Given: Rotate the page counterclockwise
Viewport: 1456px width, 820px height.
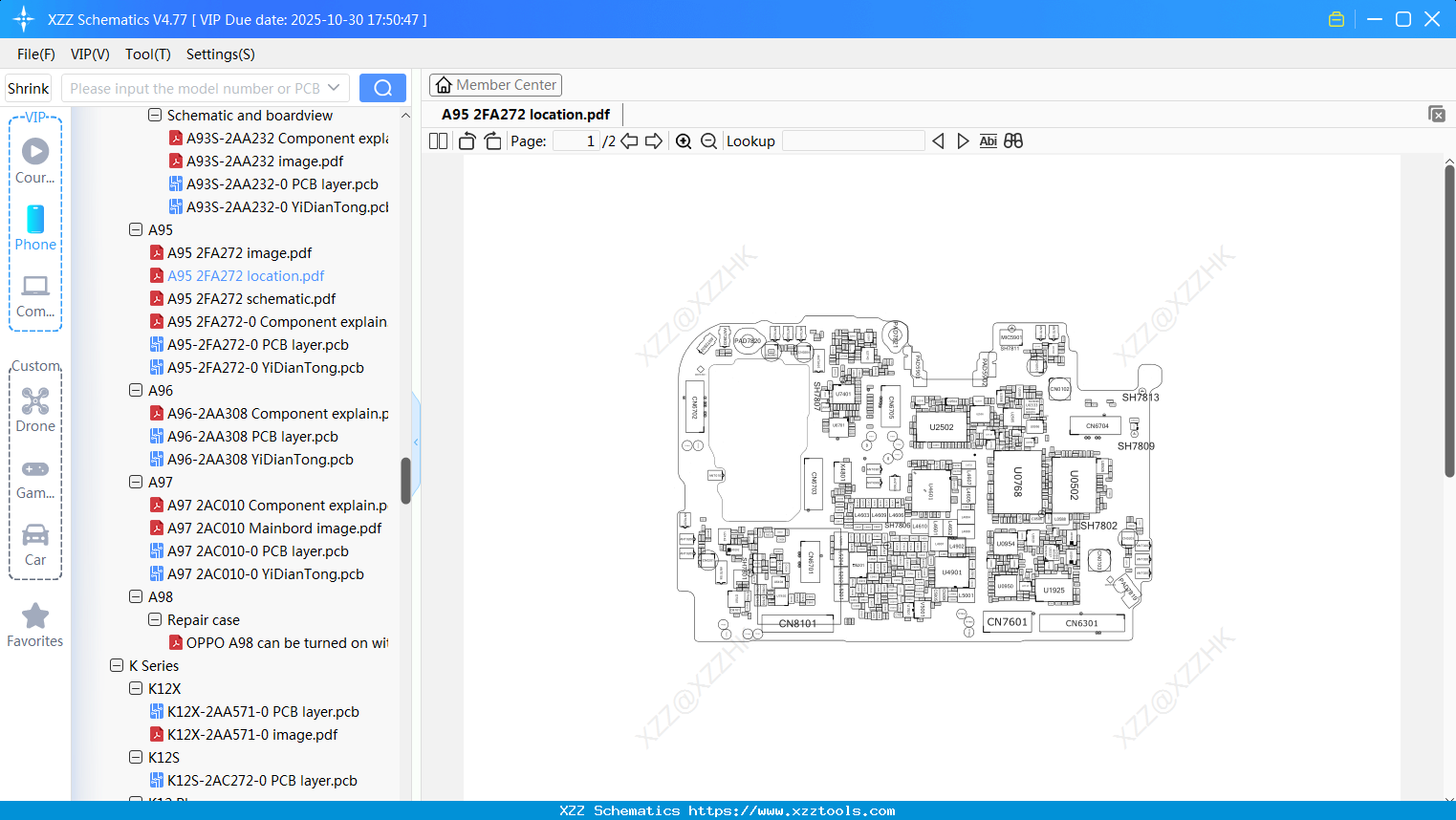Looking at the screenshot, I should click(x=466, y=140).
